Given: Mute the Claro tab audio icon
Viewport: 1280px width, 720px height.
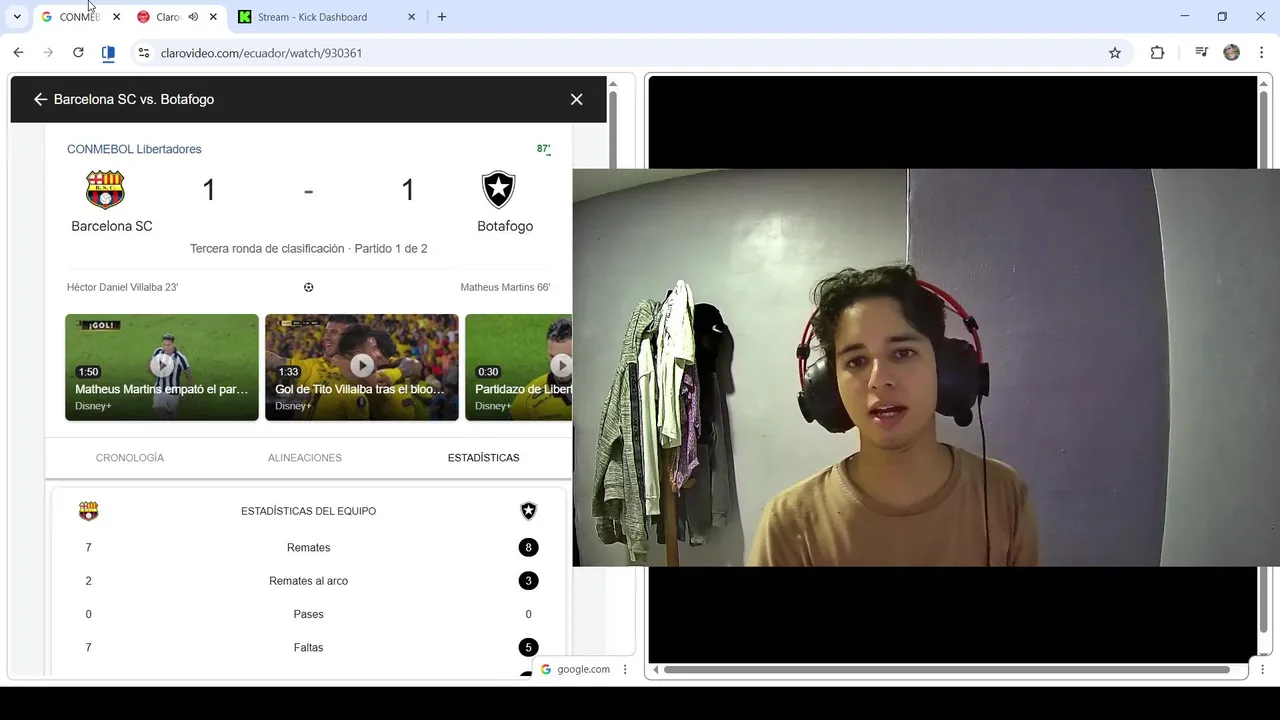Looking at the screenshot, I should pyautogui.click(x=193, y=17).
